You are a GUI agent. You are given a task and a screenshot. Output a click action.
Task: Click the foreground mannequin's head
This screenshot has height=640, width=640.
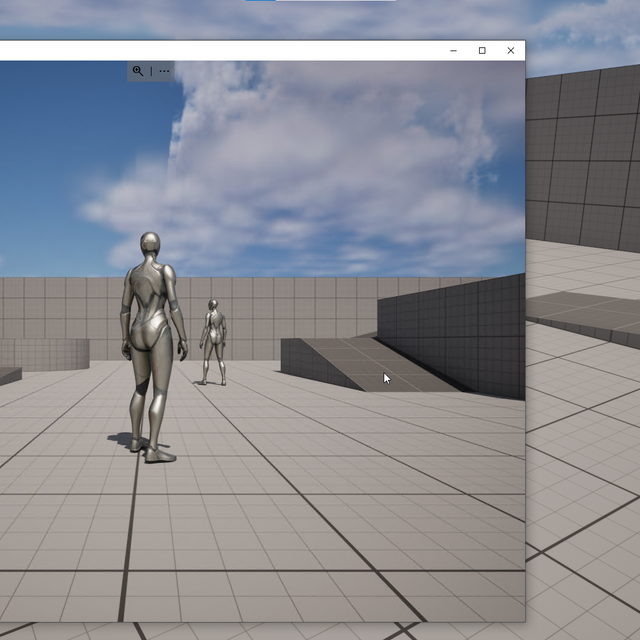point(150,245)
